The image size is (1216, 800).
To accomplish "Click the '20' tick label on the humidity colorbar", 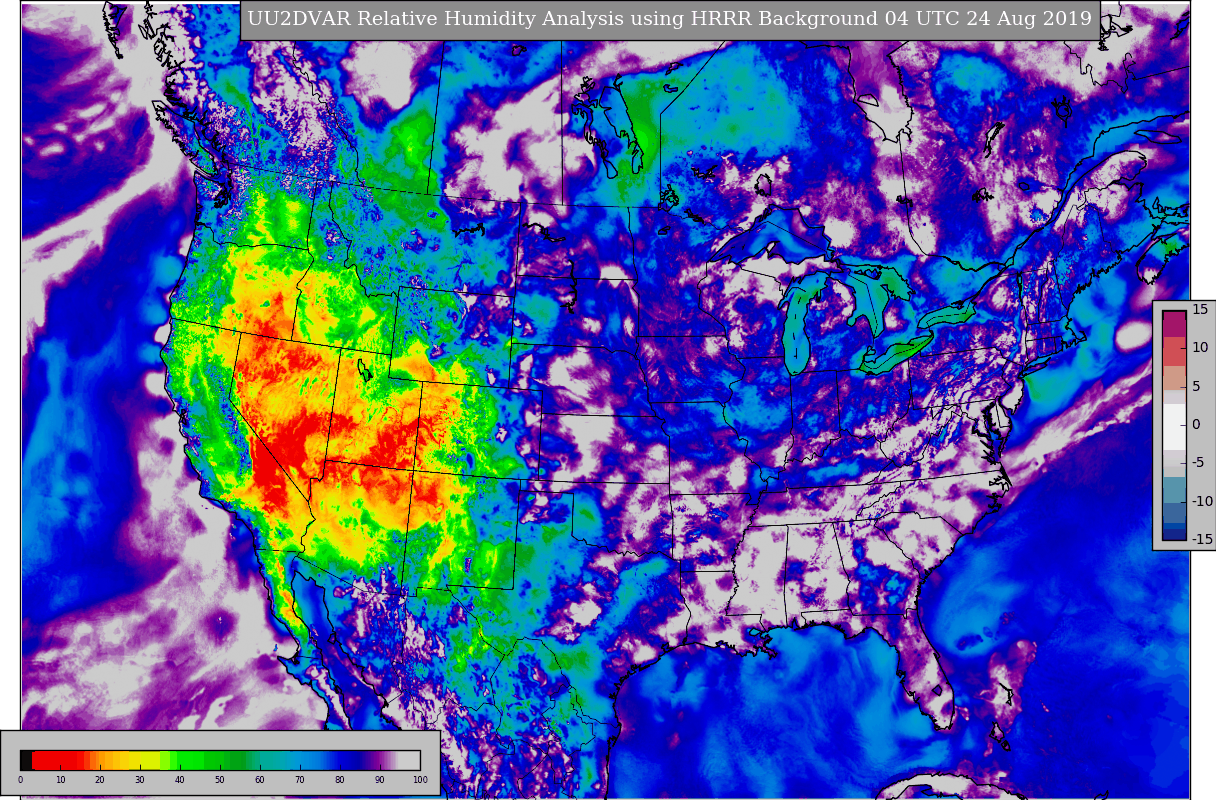I will point(99,780).
